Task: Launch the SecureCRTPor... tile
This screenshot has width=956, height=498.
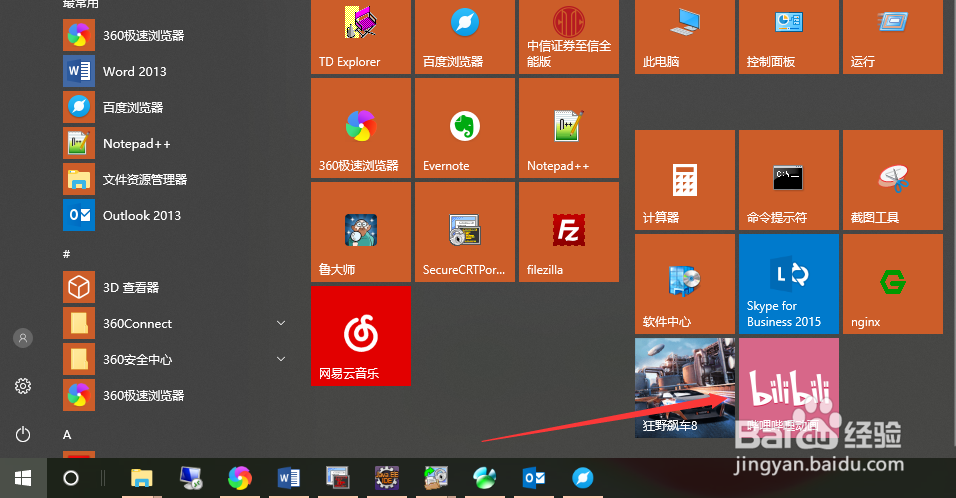Action: coord(465,232)
